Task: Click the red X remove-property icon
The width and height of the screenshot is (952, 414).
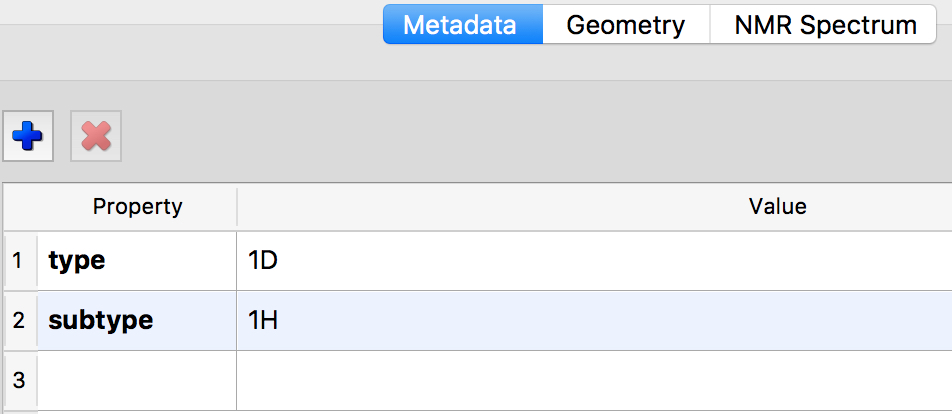Action: [96, 135]
